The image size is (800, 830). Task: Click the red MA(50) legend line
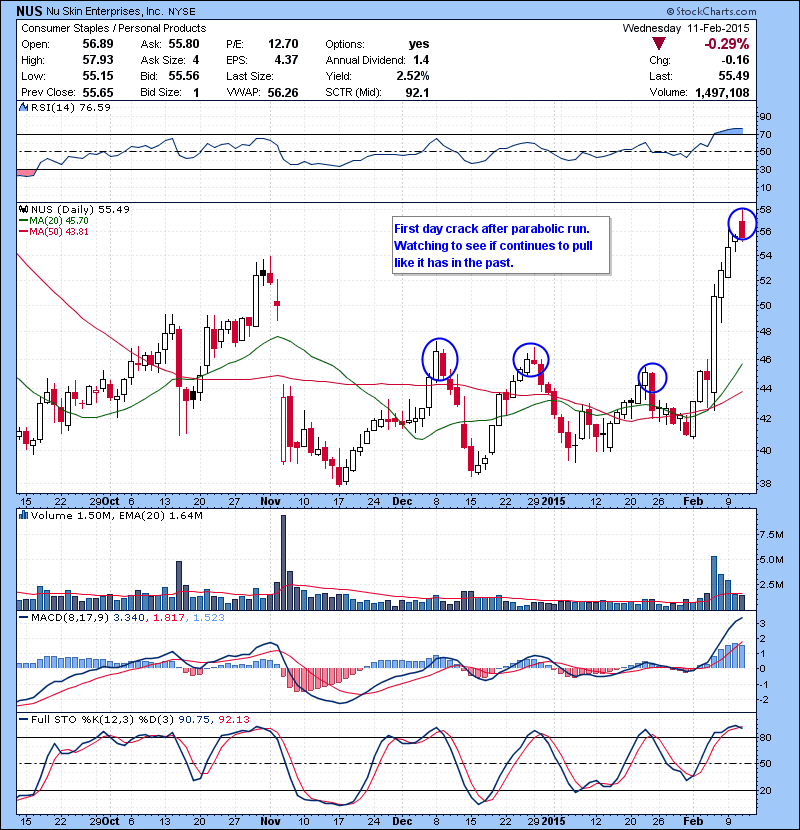23,231
